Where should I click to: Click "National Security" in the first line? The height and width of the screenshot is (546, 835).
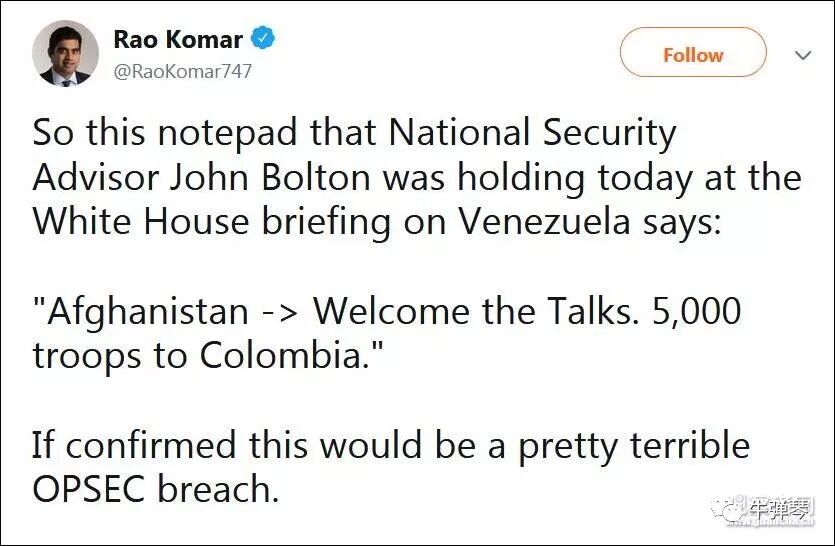click(x=532, y=132)
